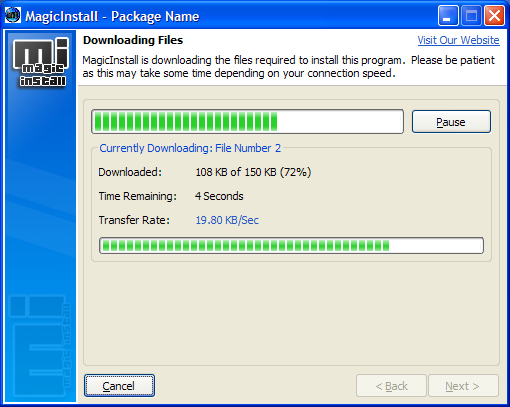Pause the current download
Viewport: 510px width, 407px height.
[451, 122]
